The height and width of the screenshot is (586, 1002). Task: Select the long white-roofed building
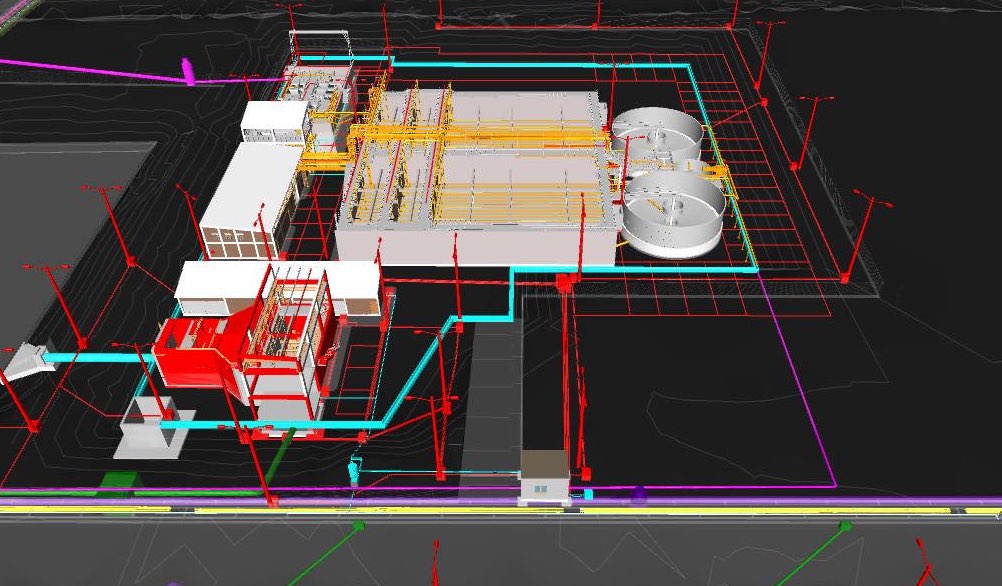pyautogui.click(x=250, y=201)
